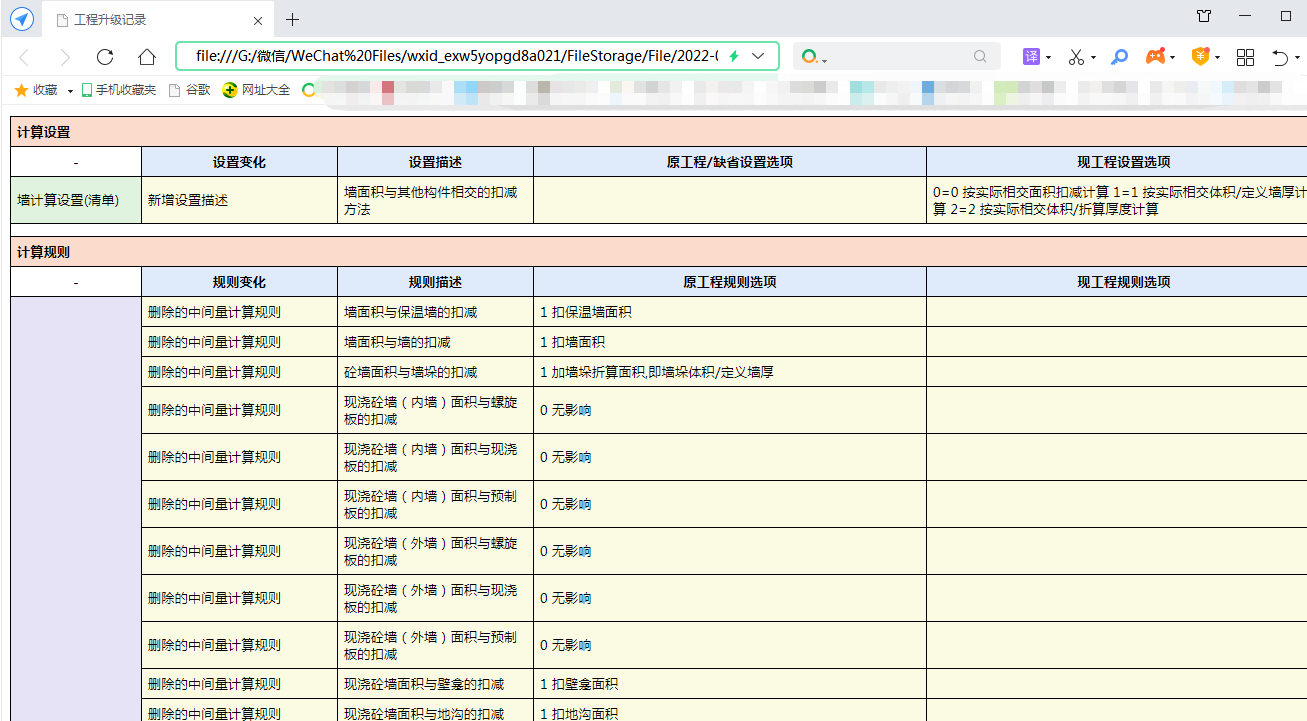Open the skin shirt icon in title bar
1307x721 pixels.
tap(1204, 16)
